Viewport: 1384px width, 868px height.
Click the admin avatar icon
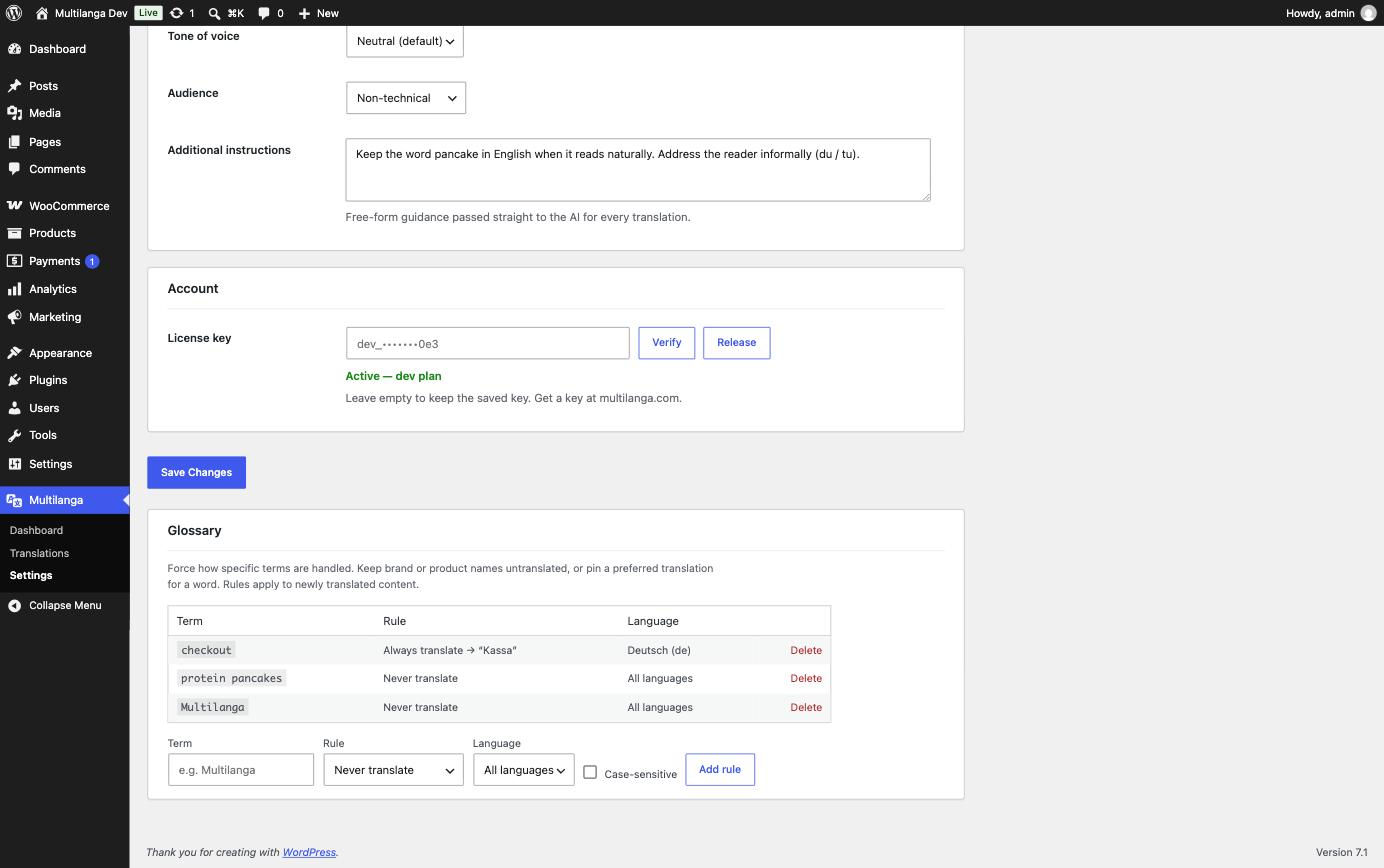(1368, 13)
